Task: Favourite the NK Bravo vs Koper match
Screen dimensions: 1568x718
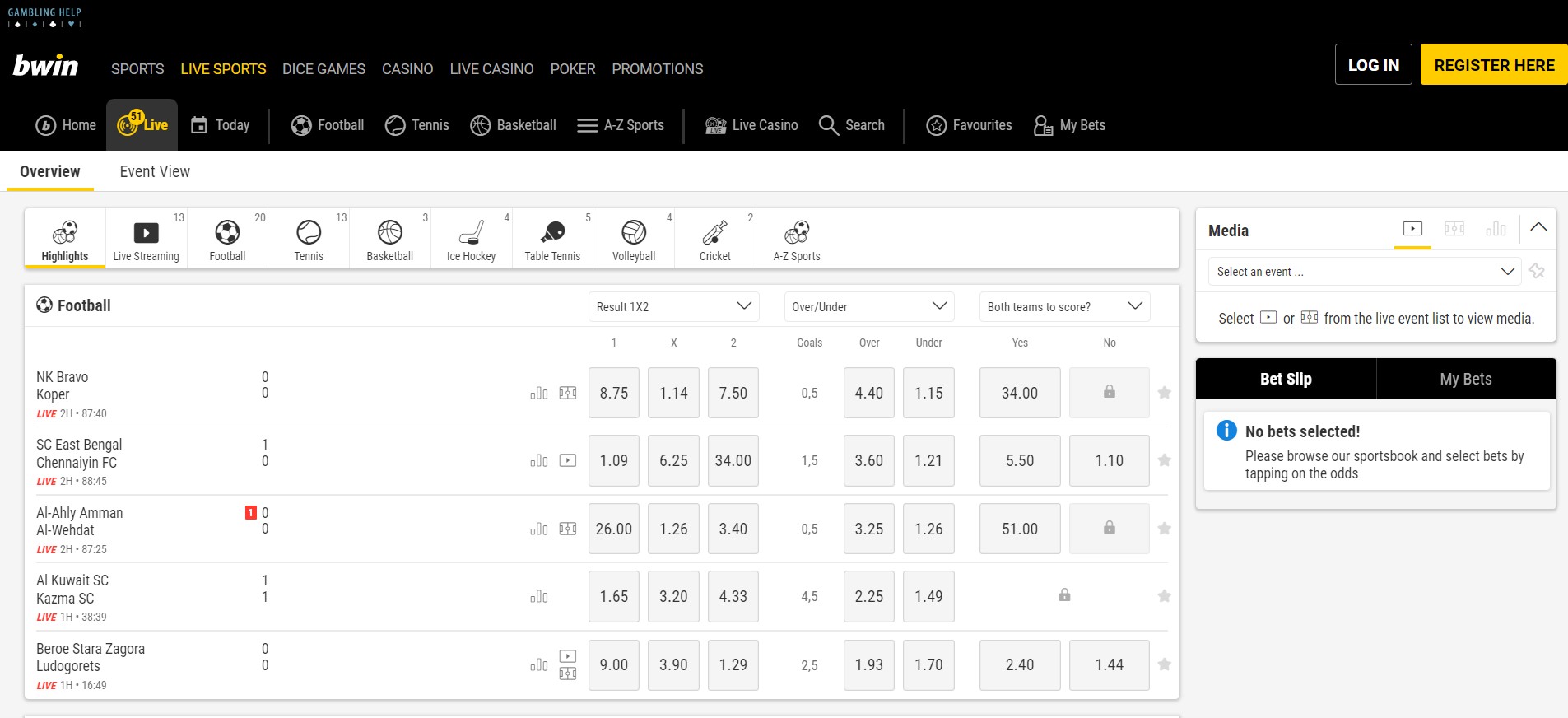Action: (x=1164, y=393)
